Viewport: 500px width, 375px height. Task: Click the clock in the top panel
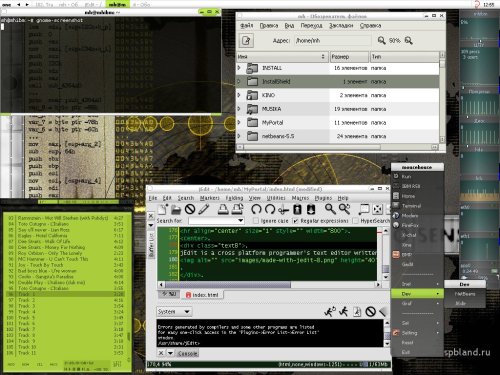488,5
